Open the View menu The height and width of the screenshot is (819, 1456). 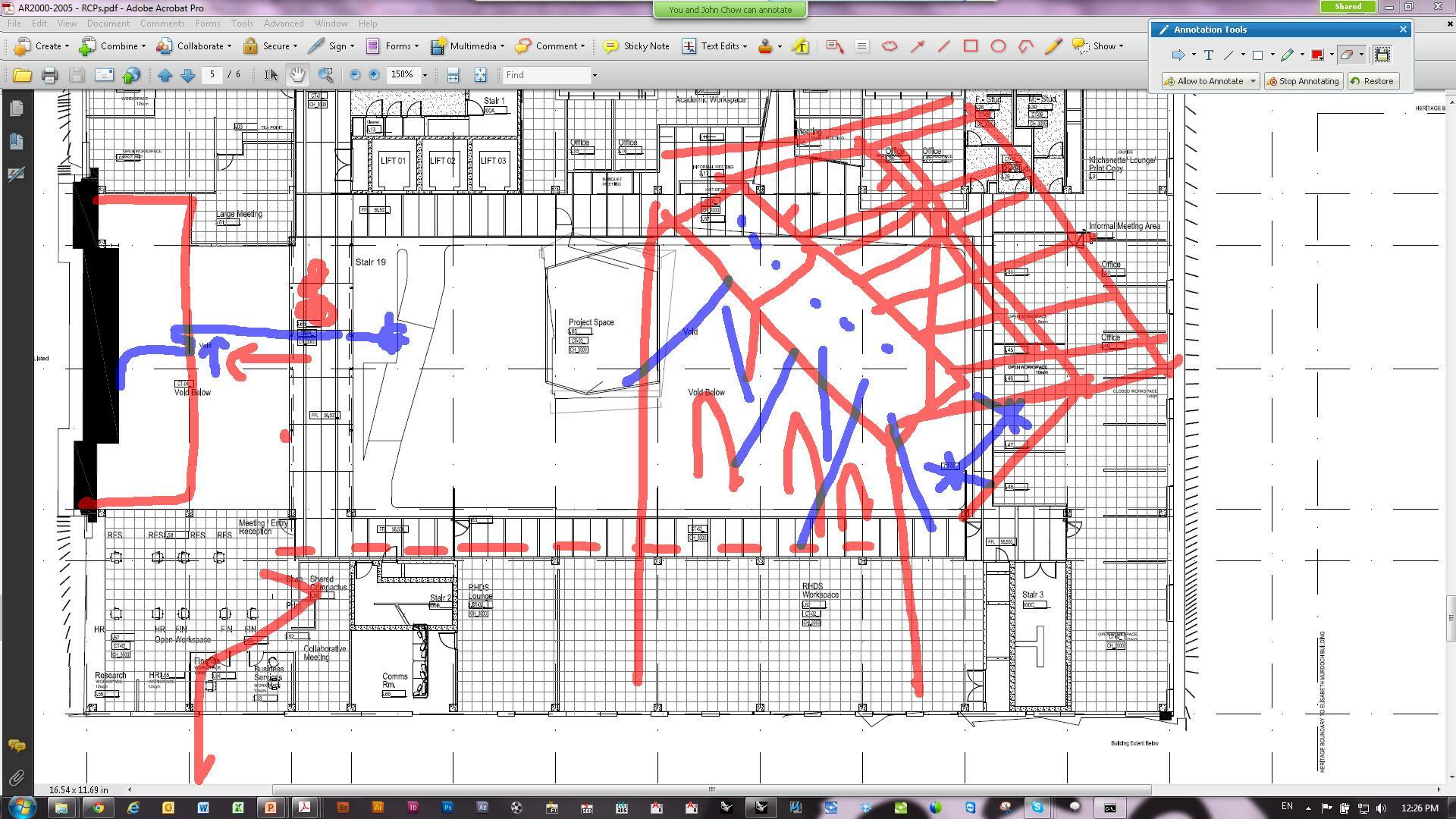[67, 24]
